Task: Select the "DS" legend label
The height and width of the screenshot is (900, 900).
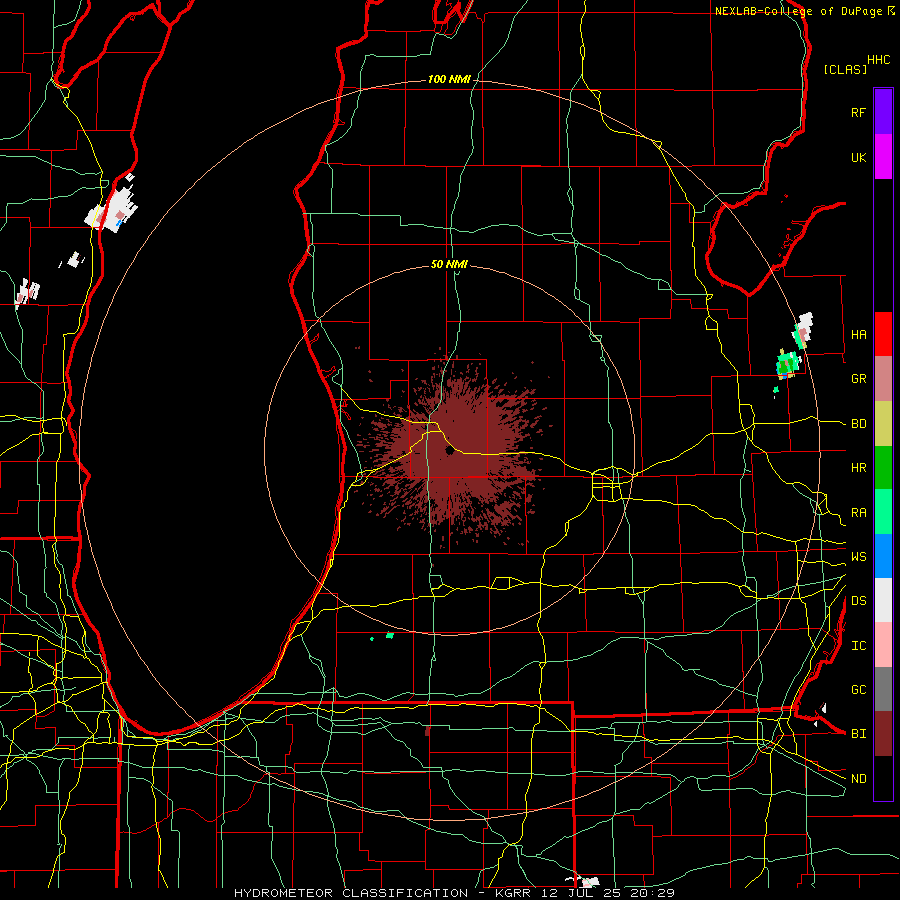Action: (x=858, y=601)
